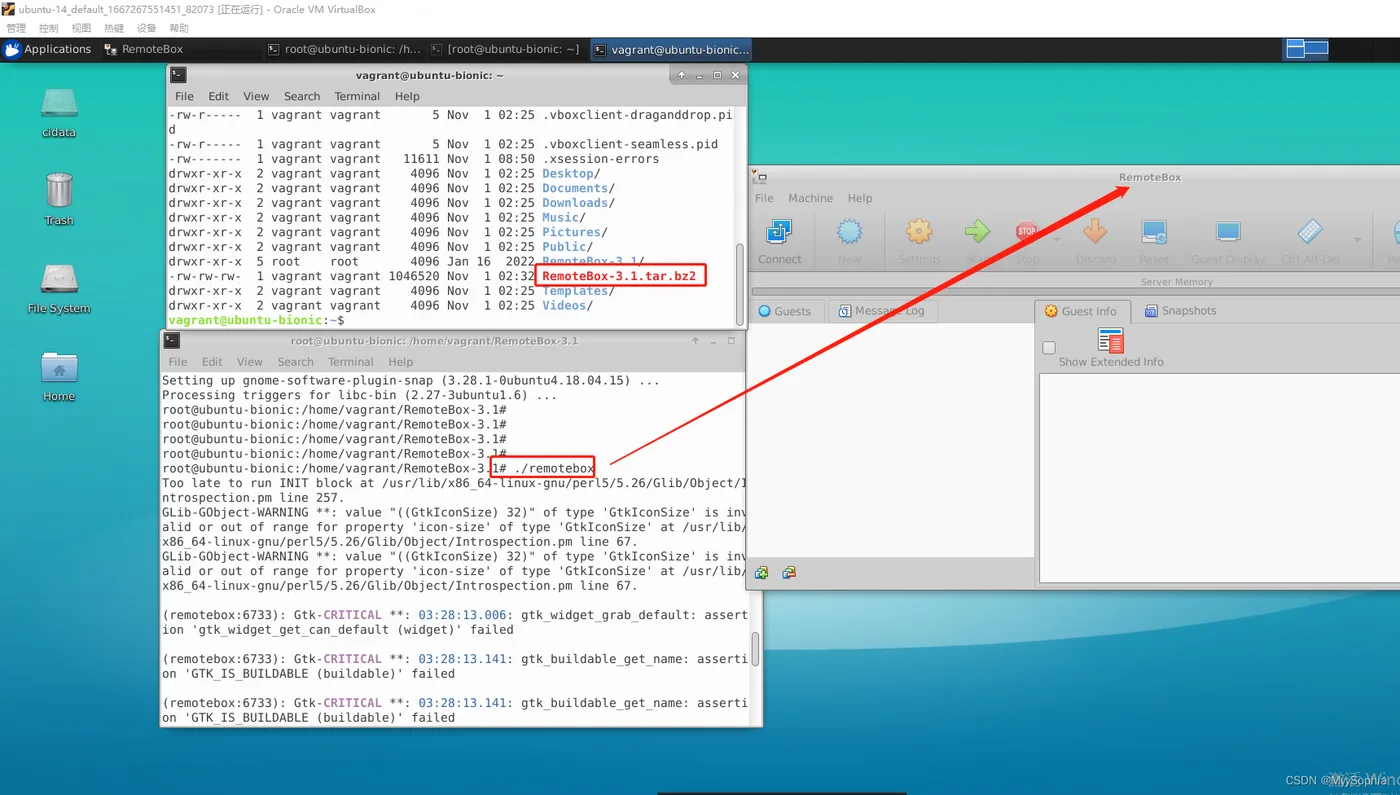Image resolution: width=1400 pixels, height=795 pixels.
Task: Click the red Stop sign toolbar icon
Action: coord(1027,231)
